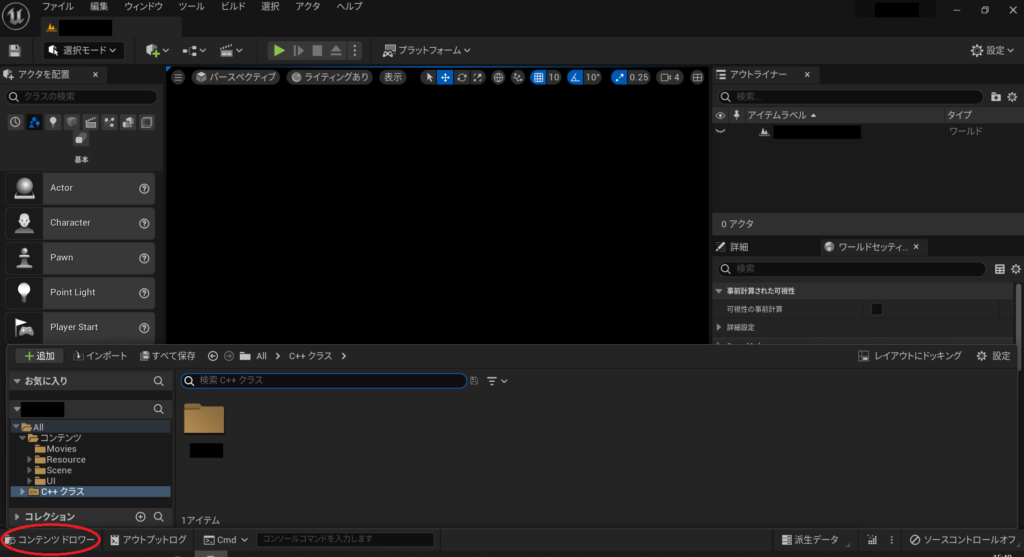Activate the translate (move) gizmo tool

(445, 77)
